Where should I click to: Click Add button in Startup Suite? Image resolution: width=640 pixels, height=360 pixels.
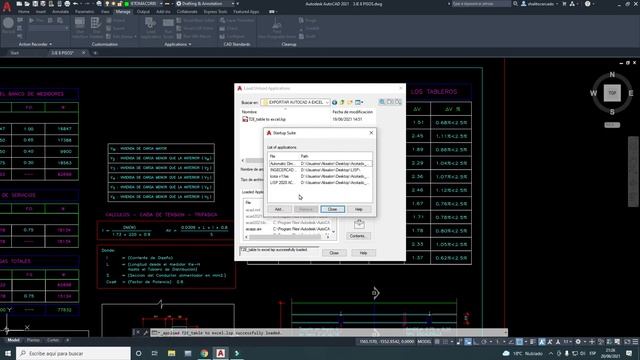[x=279, y=209]
